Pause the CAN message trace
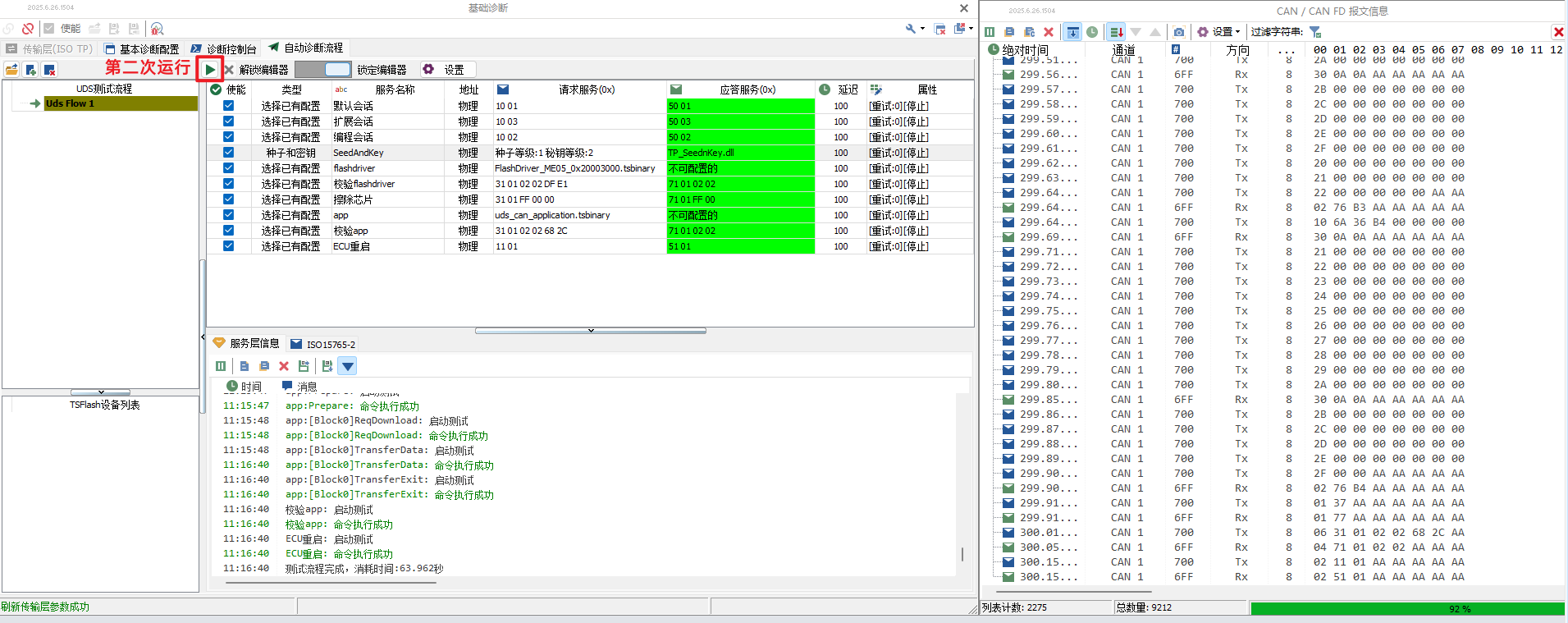The image size is (1568, 623). click(x=990, y=32)
